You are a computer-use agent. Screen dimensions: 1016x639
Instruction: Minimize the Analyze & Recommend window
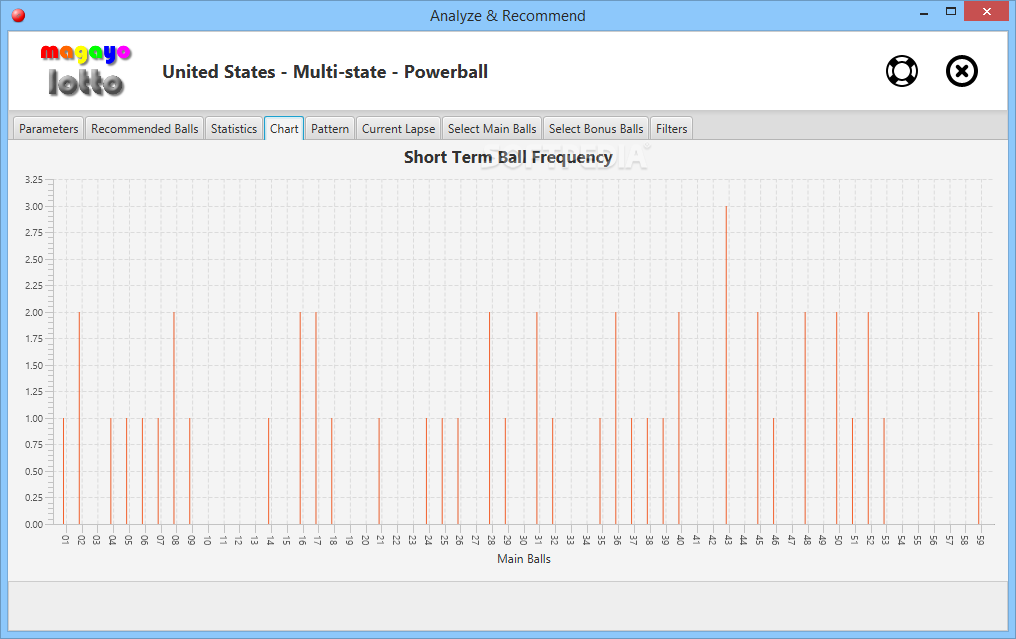[924, 13]
